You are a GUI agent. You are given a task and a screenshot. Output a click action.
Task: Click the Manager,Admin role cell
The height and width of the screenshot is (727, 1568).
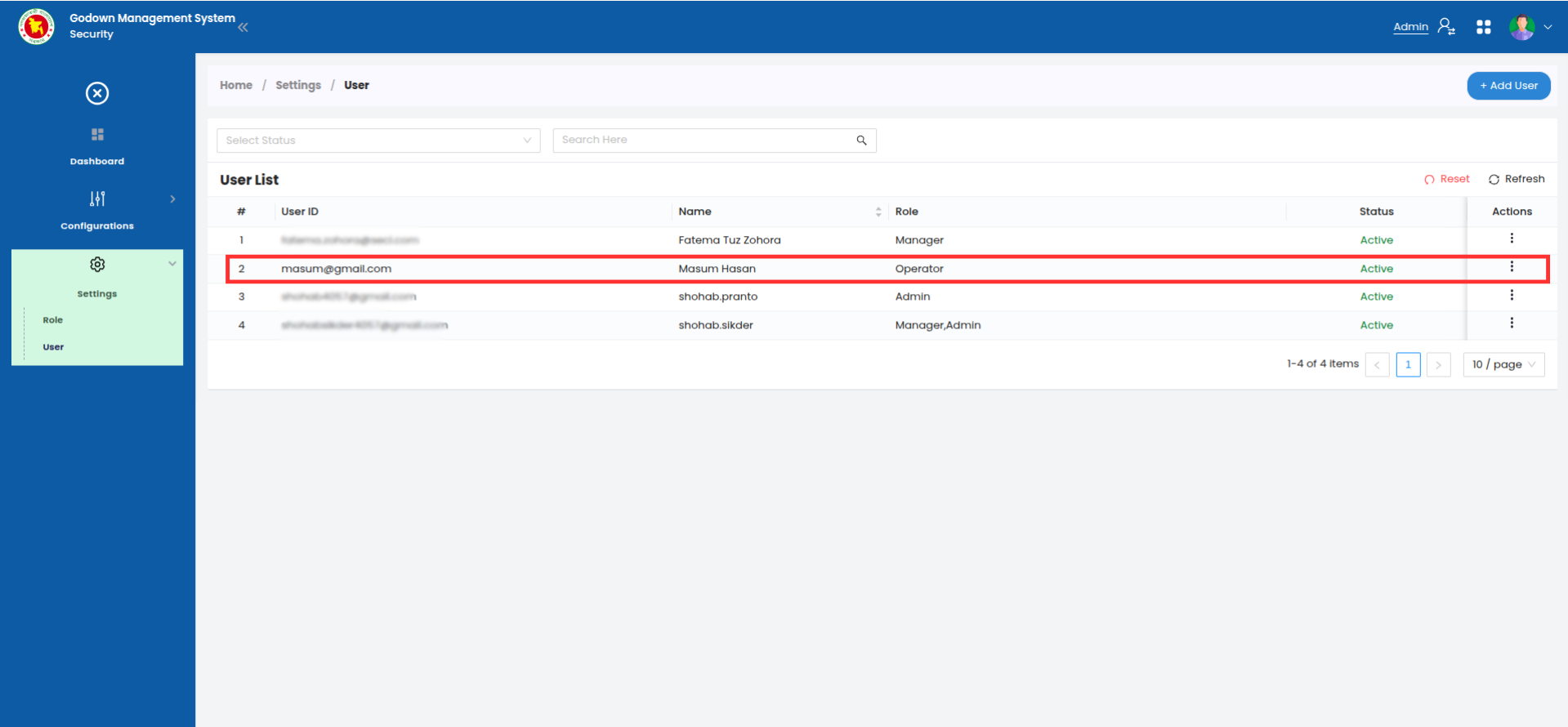click(937, 325)
